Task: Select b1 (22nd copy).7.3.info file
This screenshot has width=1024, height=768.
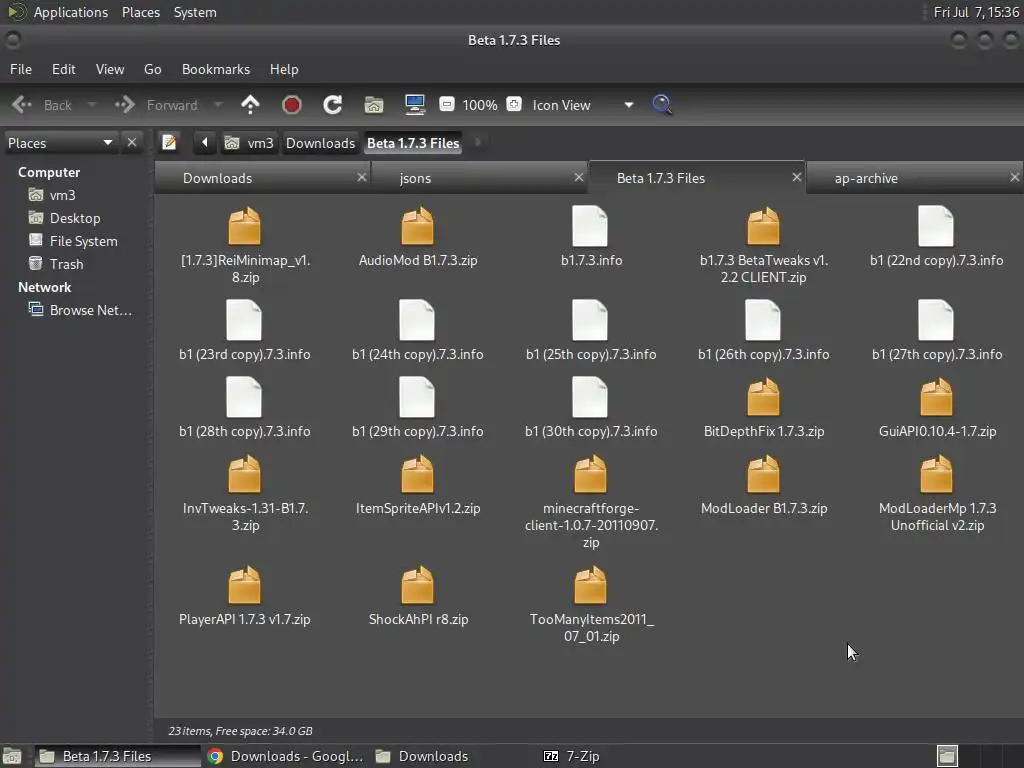Action: click(x=936, y=237)
